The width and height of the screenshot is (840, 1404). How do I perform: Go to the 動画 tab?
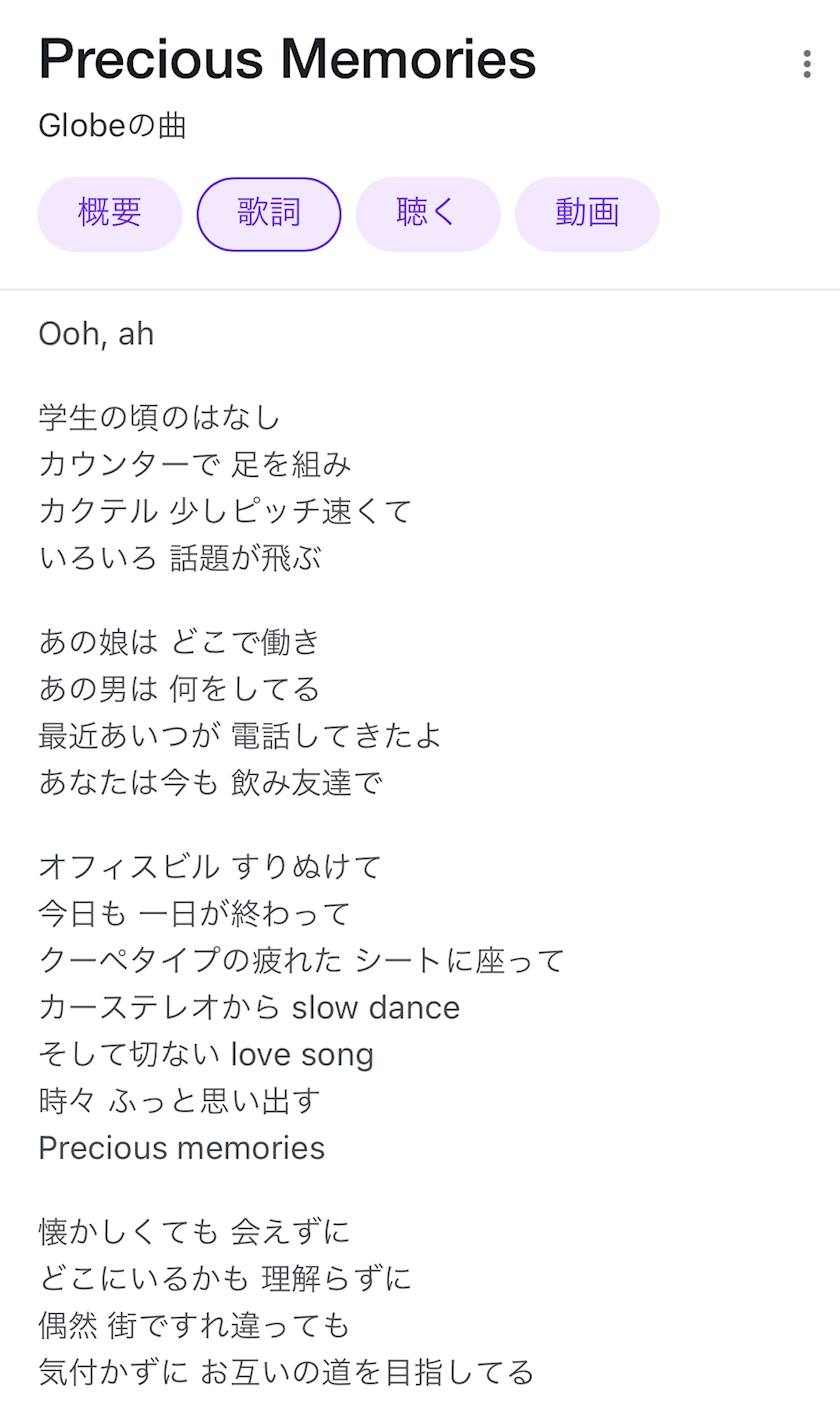(x=587, y=213)
